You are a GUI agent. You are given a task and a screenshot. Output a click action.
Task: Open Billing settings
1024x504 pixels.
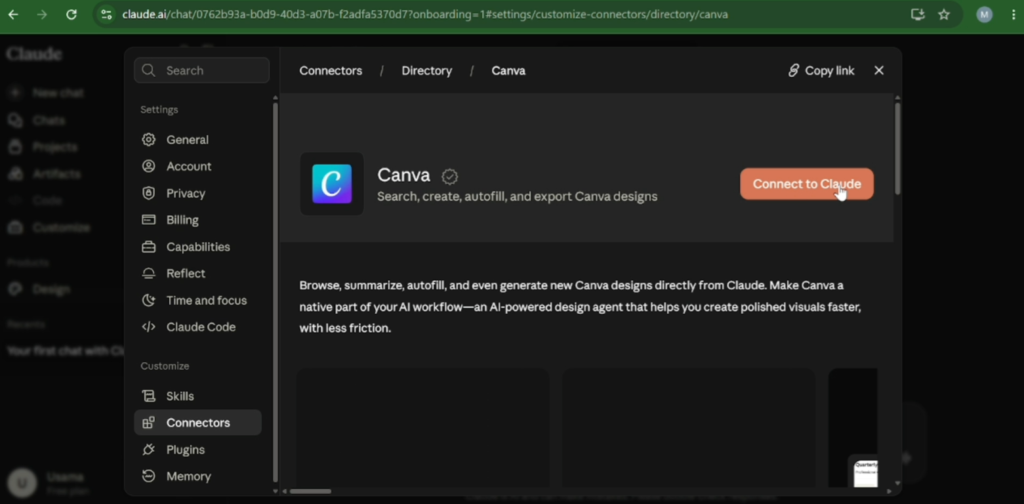coord(198,220)
